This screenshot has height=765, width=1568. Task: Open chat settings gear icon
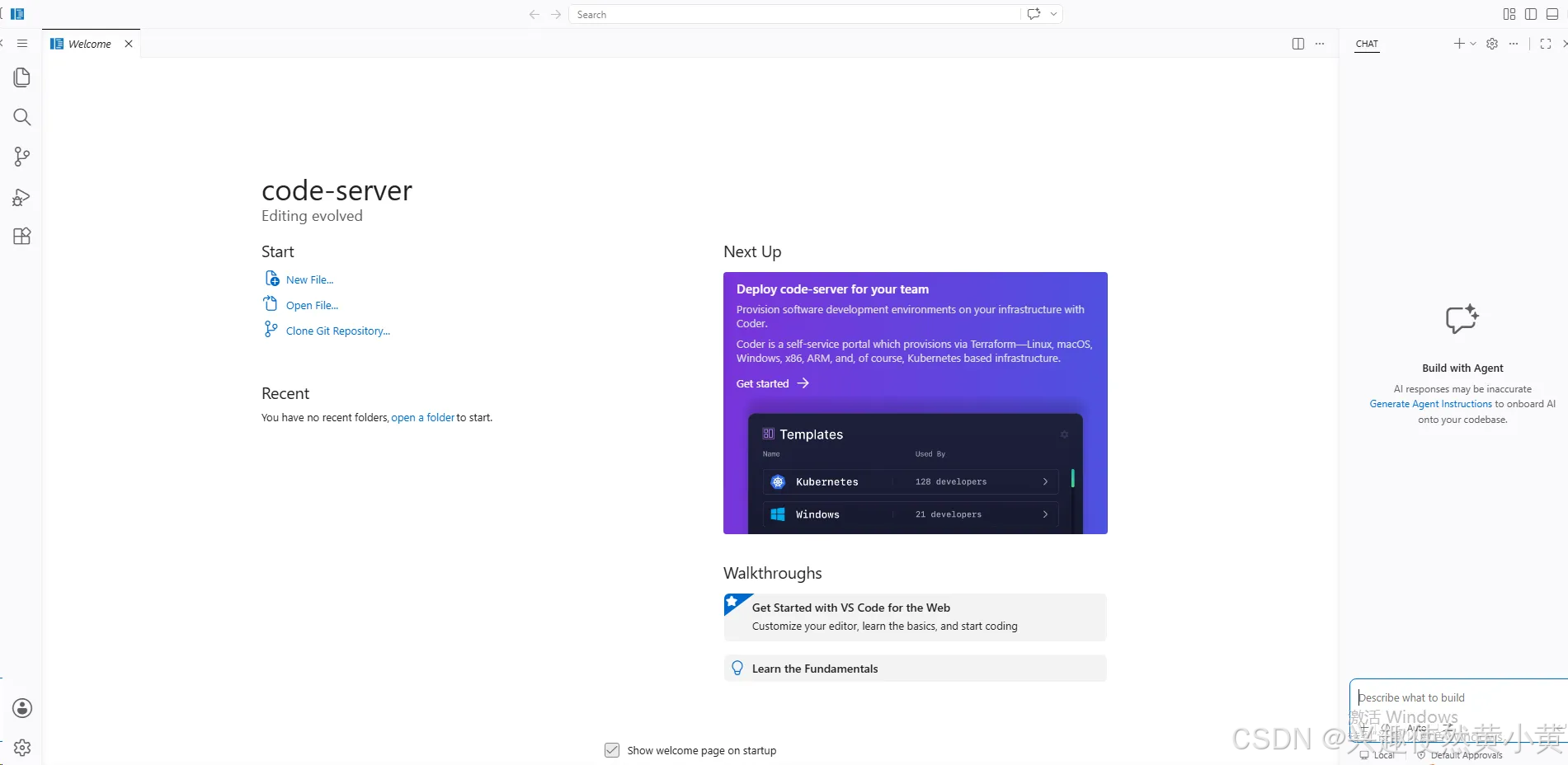[1492, 44]
